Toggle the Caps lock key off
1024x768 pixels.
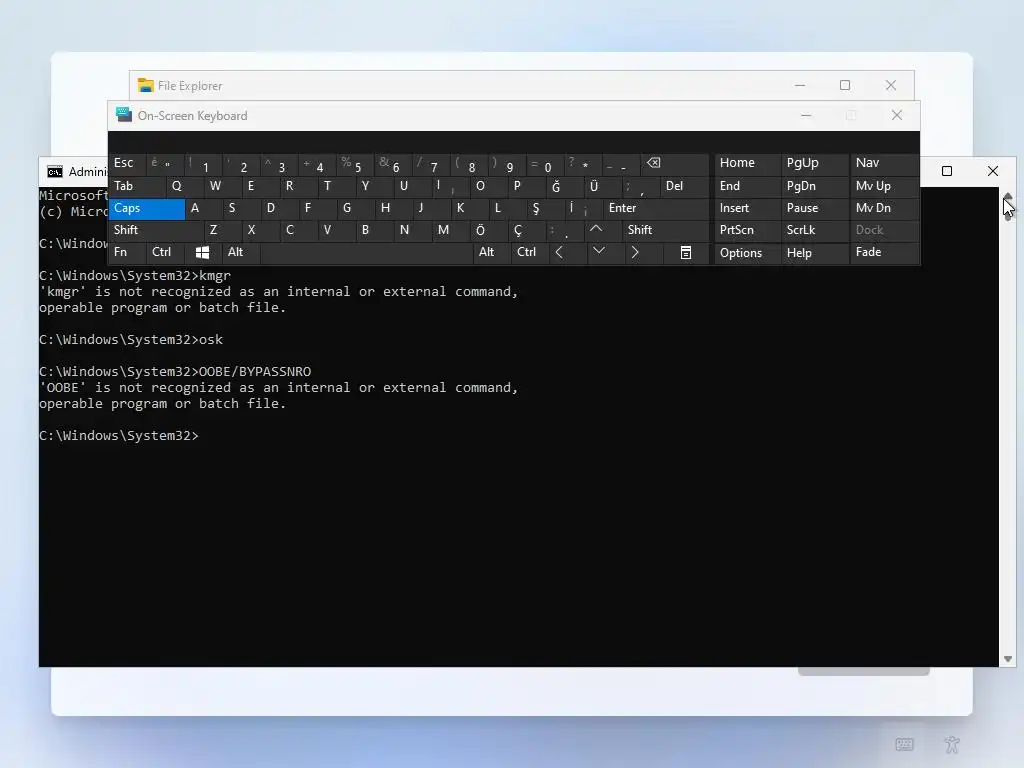[x=147, y=208]
